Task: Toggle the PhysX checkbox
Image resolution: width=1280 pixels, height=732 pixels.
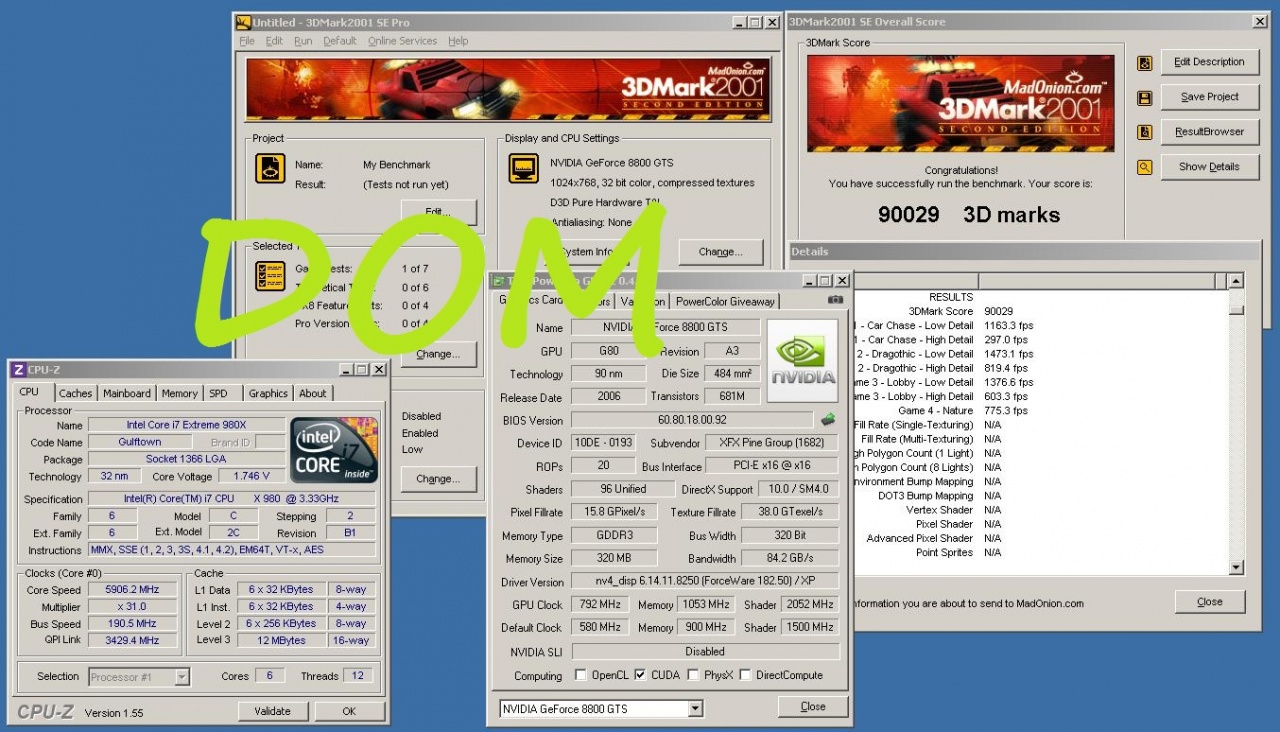Action: (694, 675)
